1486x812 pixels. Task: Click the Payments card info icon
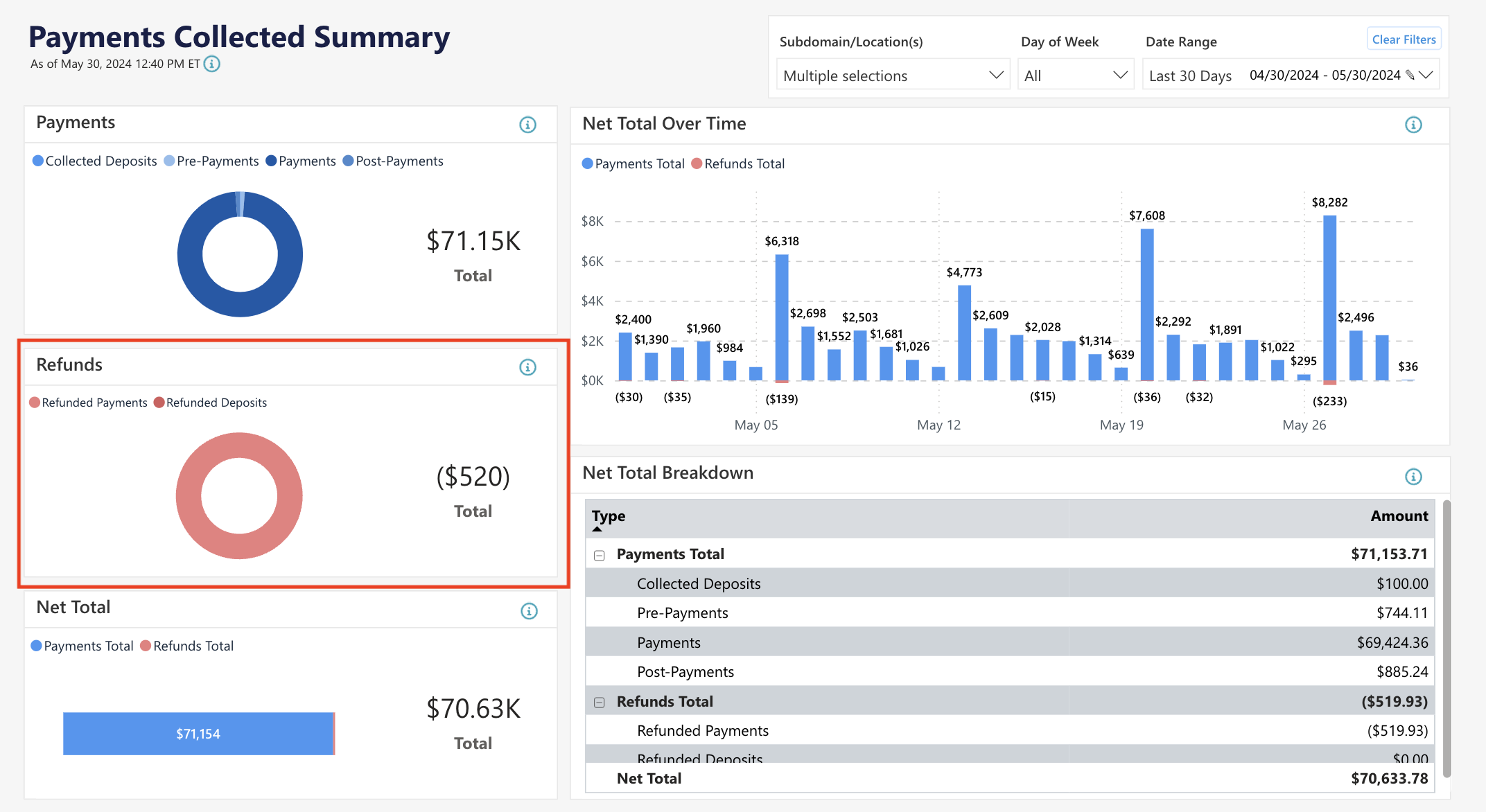click(x=528, y=125)
